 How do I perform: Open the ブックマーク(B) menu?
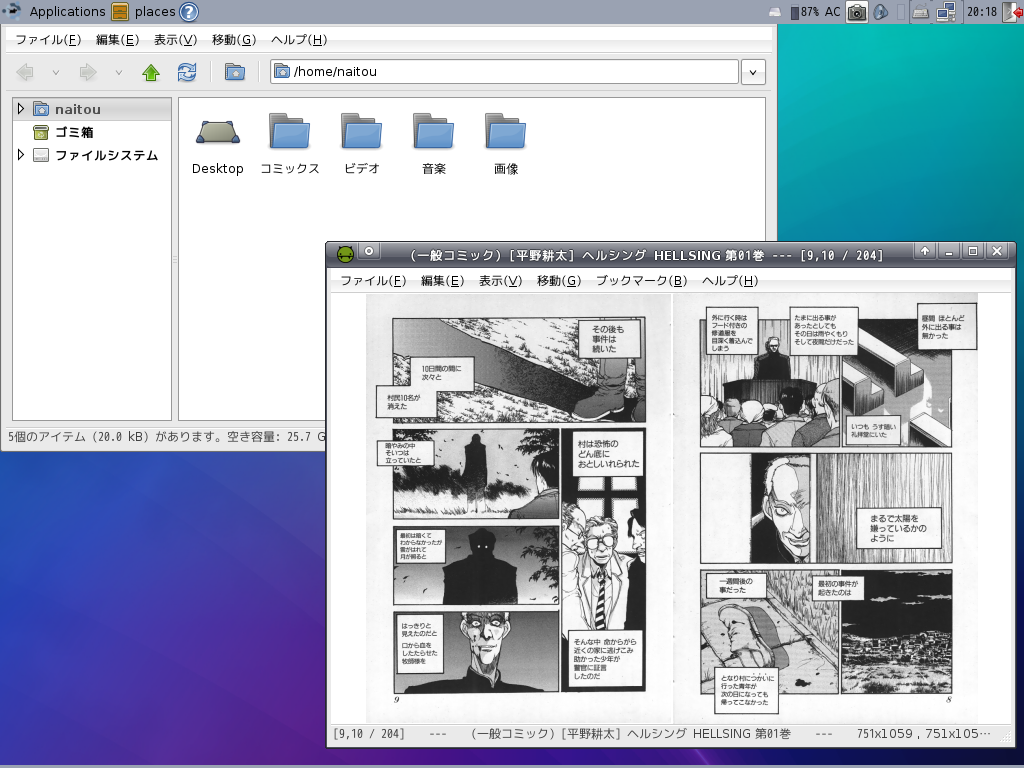[x=641, y=281]
